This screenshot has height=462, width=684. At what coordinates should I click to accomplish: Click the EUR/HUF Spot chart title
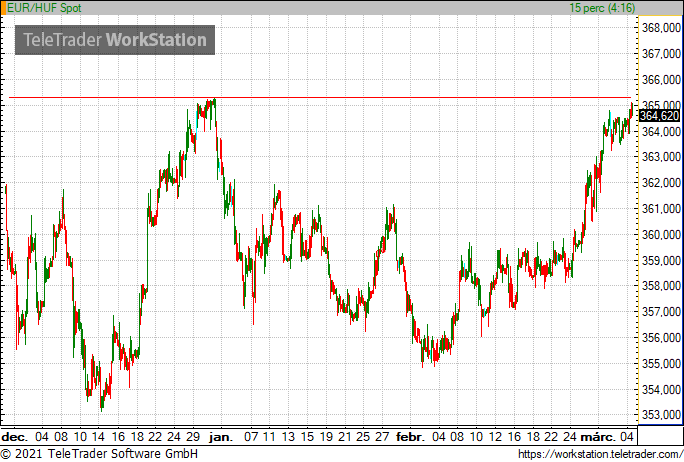(x=44, y=8)
